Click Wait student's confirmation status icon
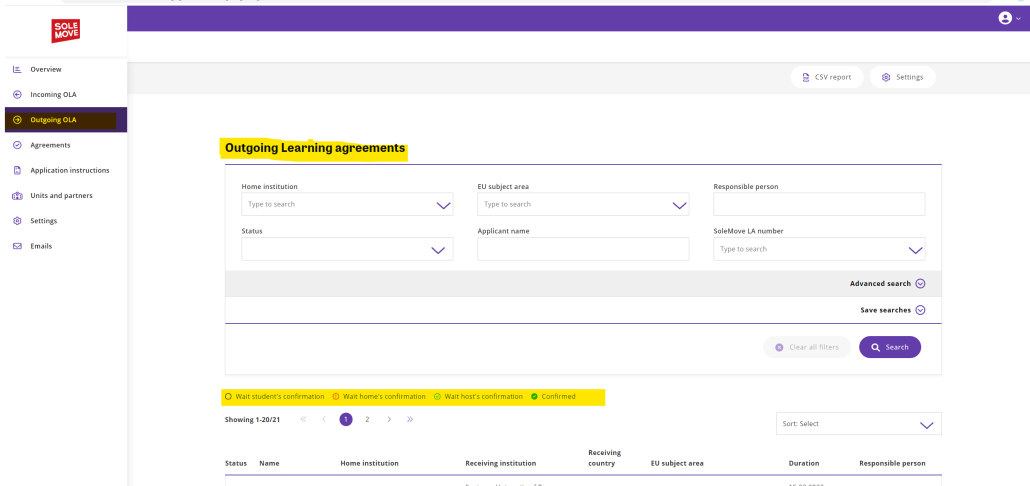The image size is (1030, 486). [229, 397]
